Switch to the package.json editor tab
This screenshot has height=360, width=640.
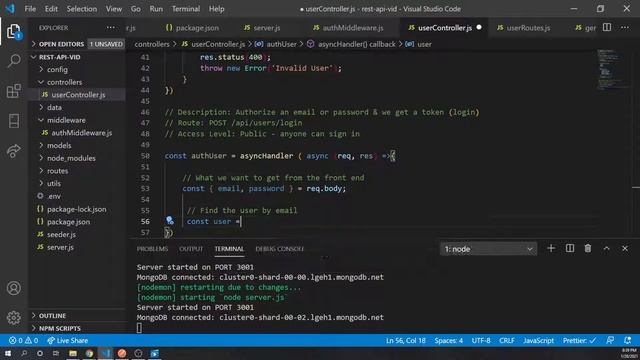point(192,28)
